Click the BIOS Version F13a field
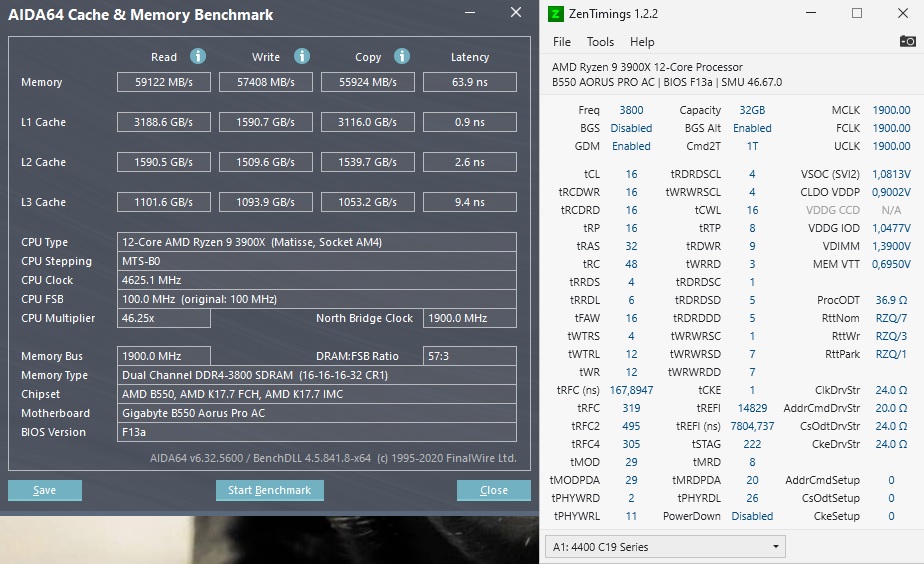The width and height of the screenshot is (924, 564). click(x=317, y=432)
